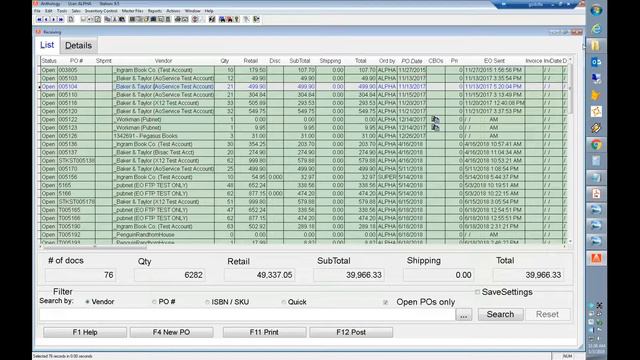
Task: Open the Sales menu
Action: [76, 11]
